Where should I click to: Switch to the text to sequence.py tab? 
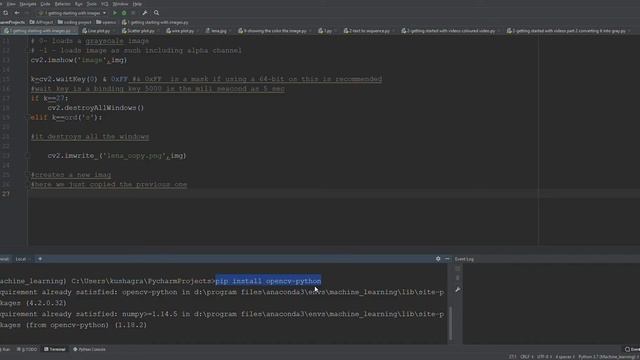369,31
